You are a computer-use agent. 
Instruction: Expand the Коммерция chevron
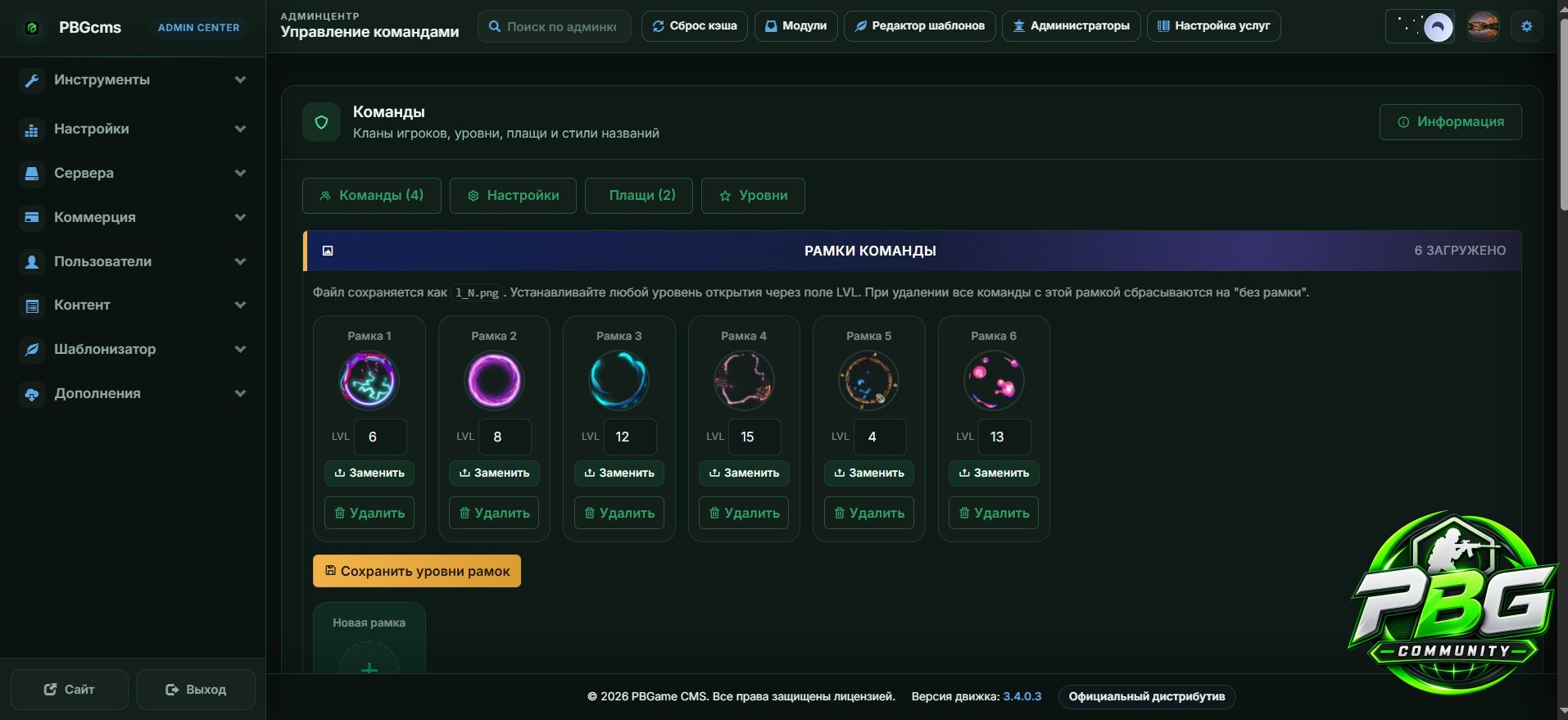click(x=240, y=217)
